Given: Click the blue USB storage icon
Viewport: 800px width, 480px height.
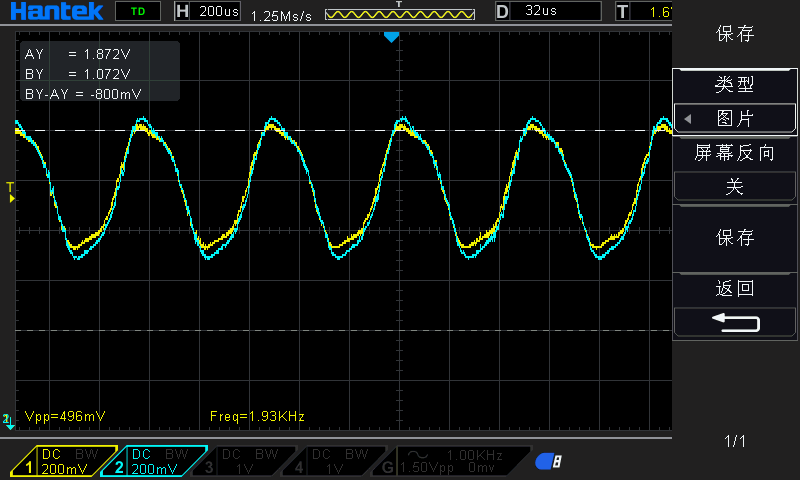Looking at the screenshot, I should (548, 461).
